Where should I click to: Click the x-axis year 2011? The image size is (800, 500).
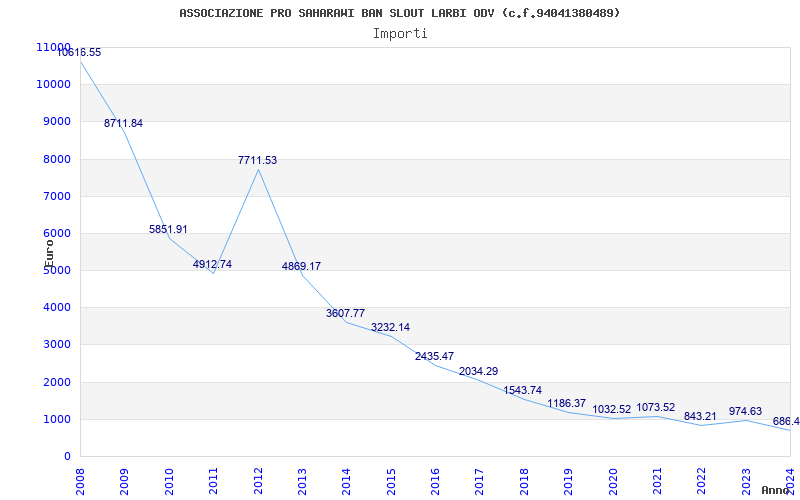pyautogui.click(x=213, y=482)
